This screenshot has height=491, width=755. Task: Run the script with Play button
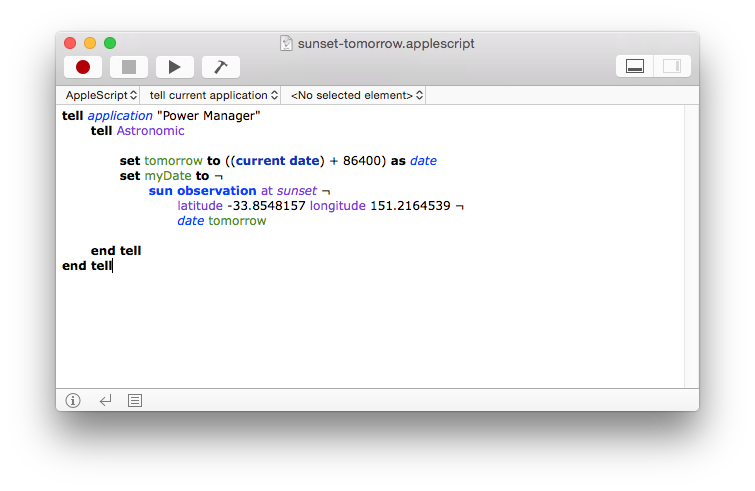pos(175,67)
